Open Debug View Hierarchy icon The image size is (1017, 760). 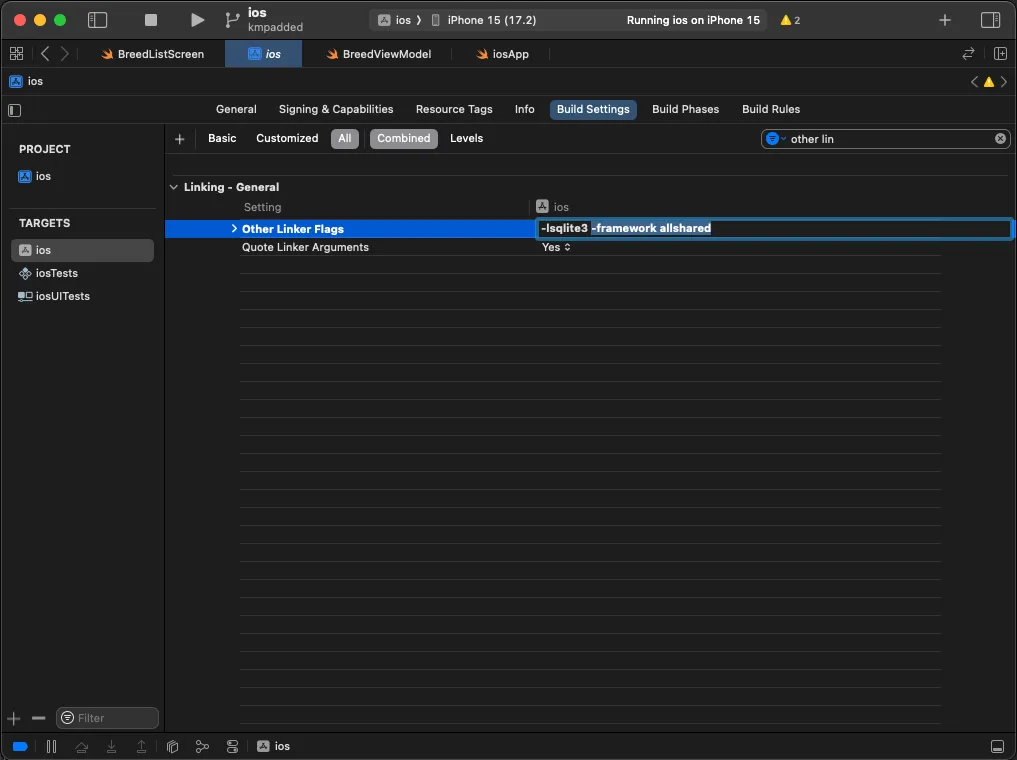(x=172, y=746)
